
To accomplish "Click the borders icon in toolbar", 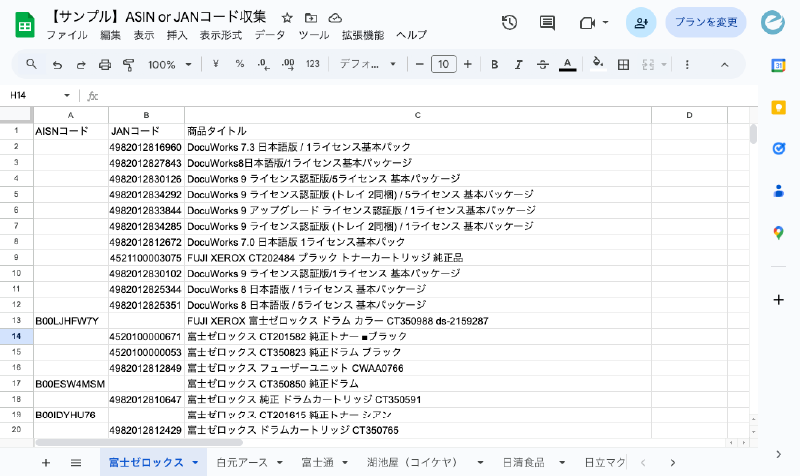I will 623,64.
